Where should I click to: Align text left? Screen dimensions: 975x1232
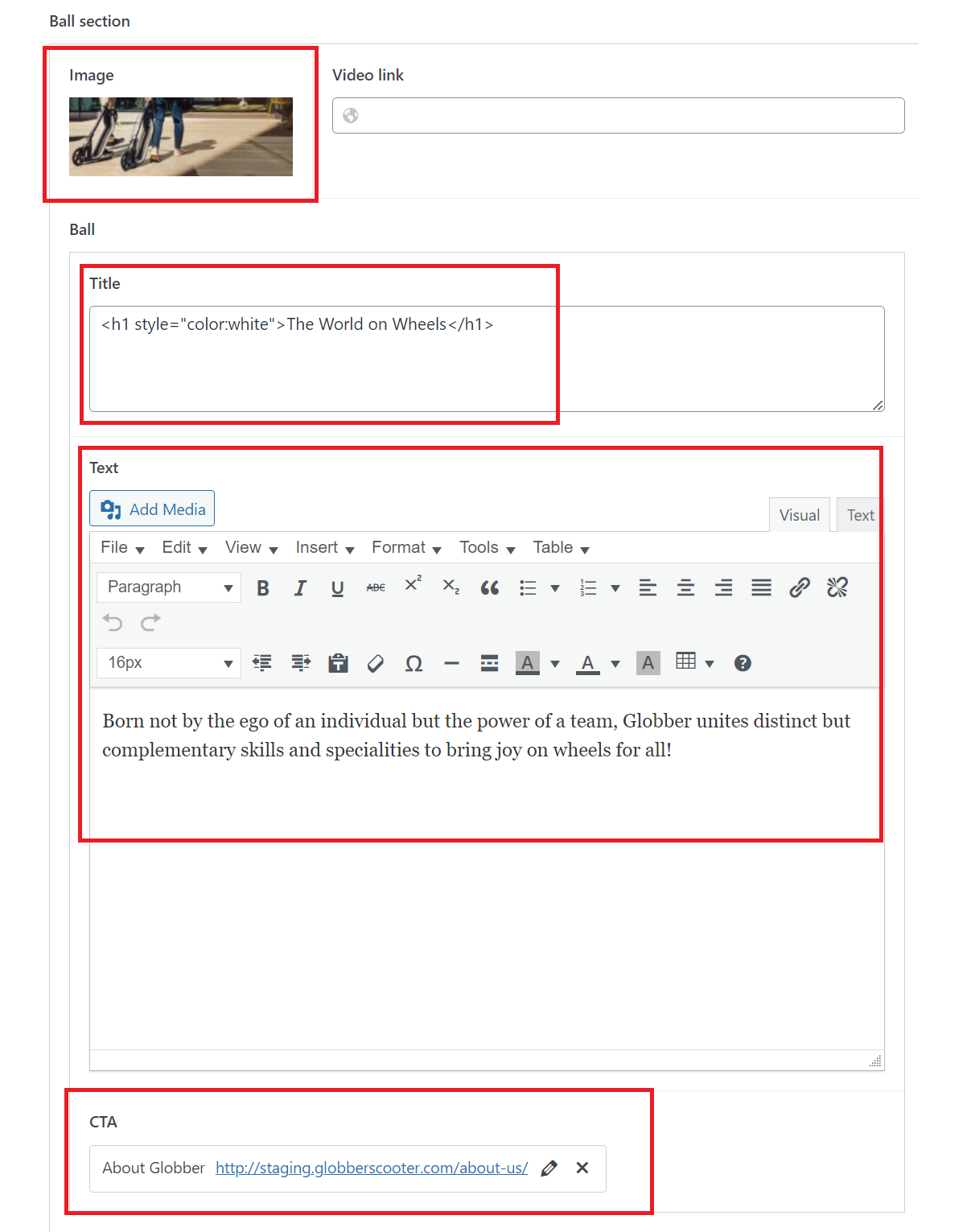[648, 588]
